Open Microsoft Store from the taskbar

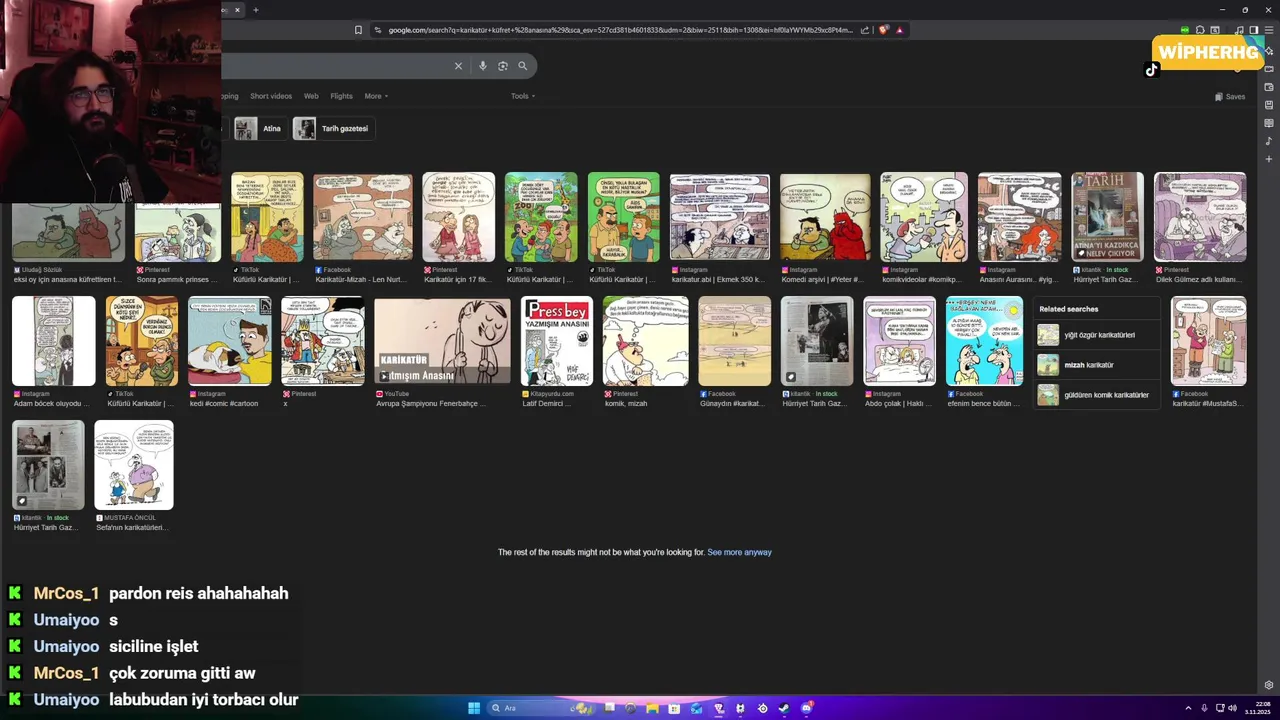coord(674,708)
